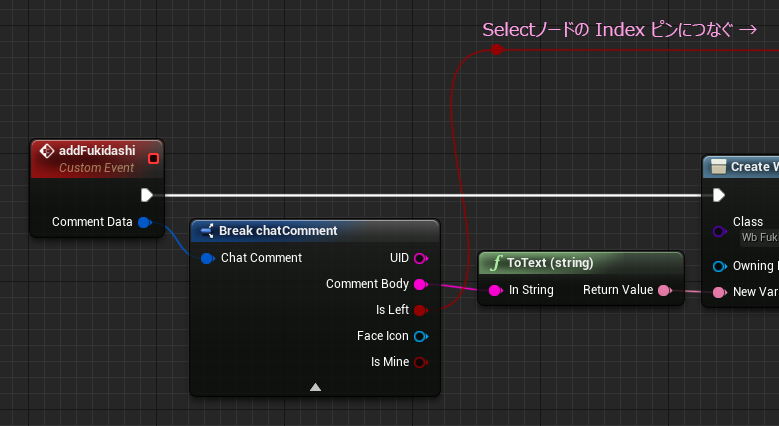Select the Break chatComment node title
The image size is (779, 426).
click(278, 231)
